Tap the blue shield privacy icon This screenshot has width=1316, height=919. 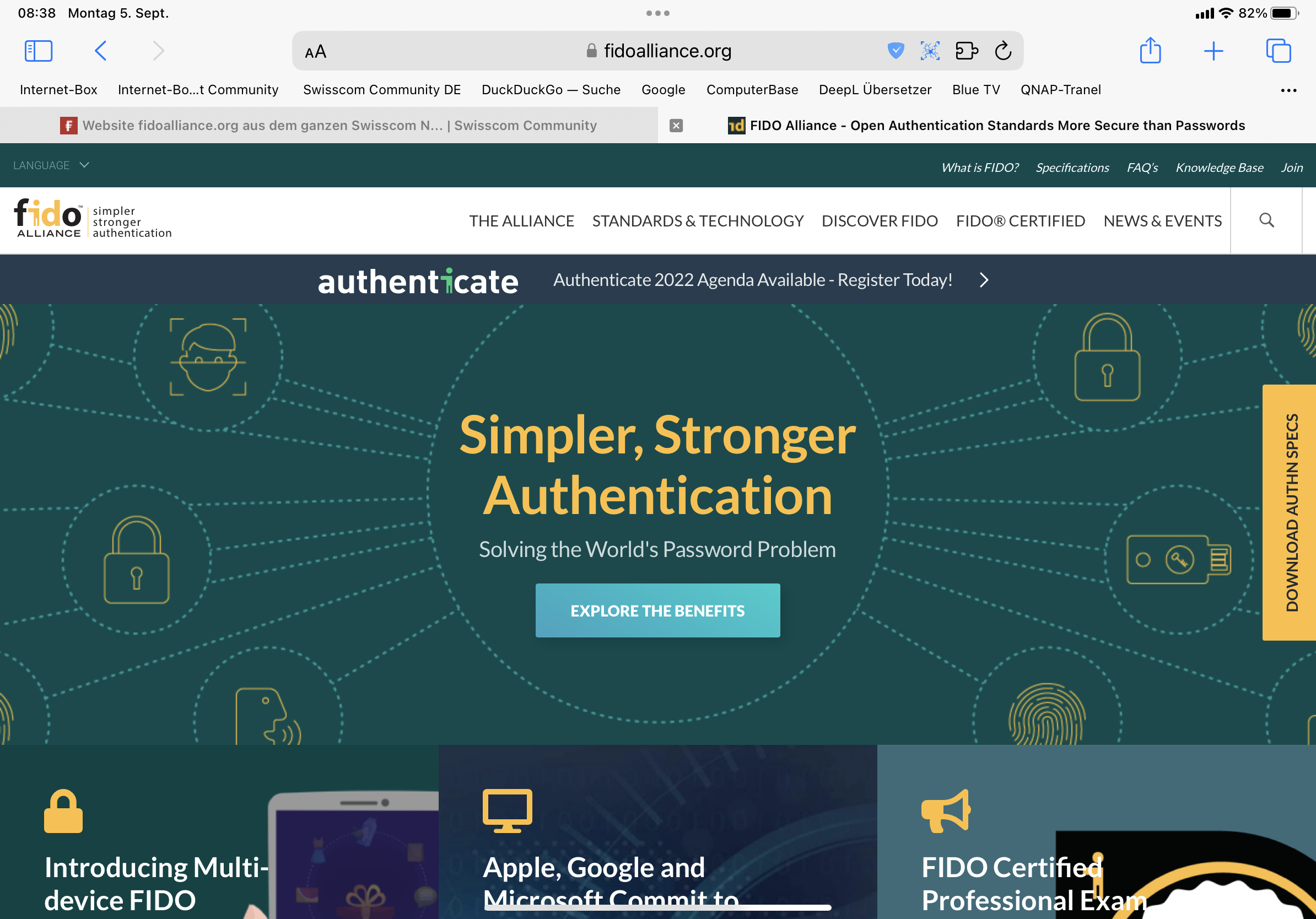[896, 51]
